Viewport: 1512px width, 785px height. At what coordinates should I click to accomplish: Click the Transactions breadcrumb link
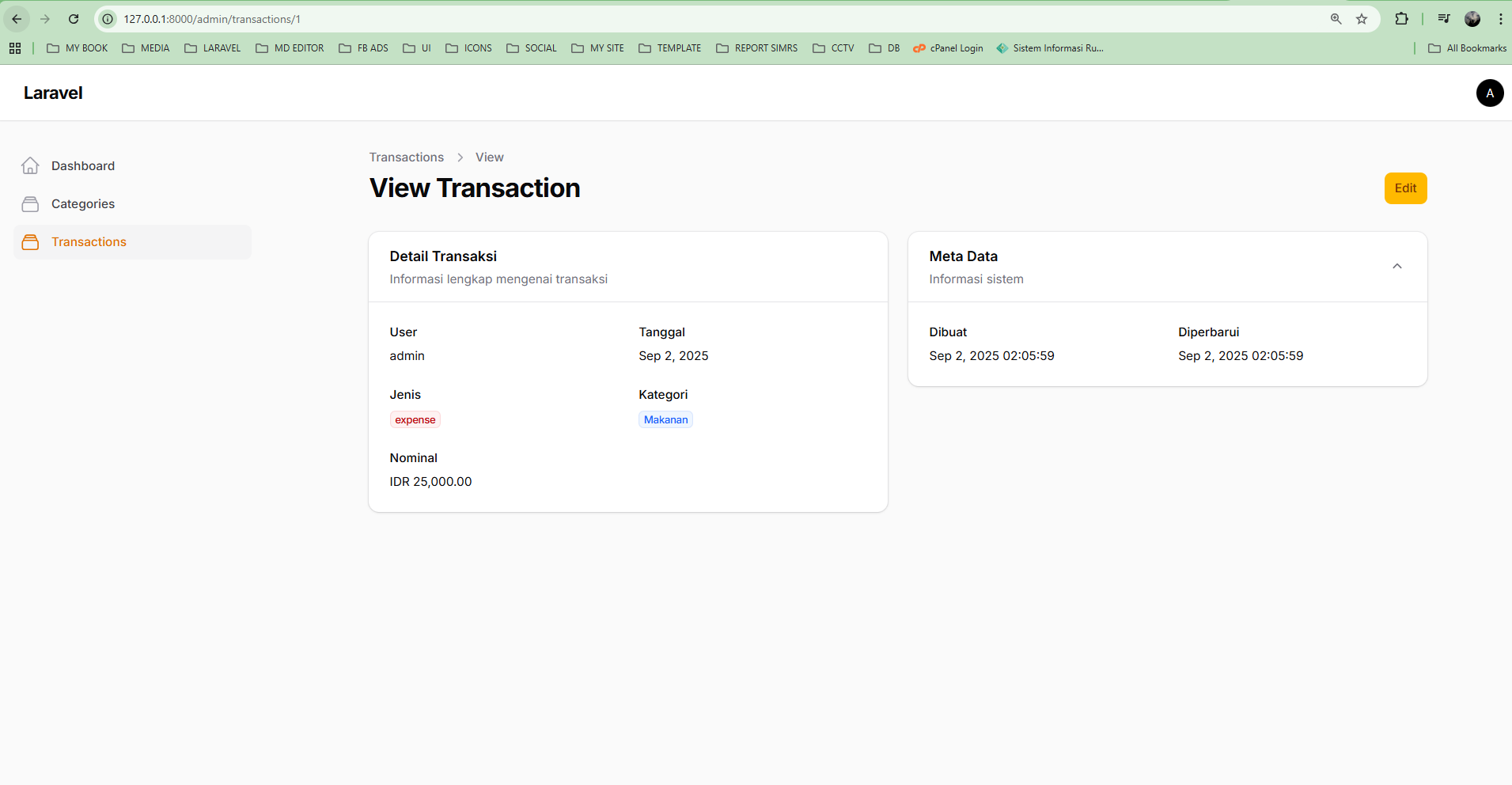coord(406,157)
